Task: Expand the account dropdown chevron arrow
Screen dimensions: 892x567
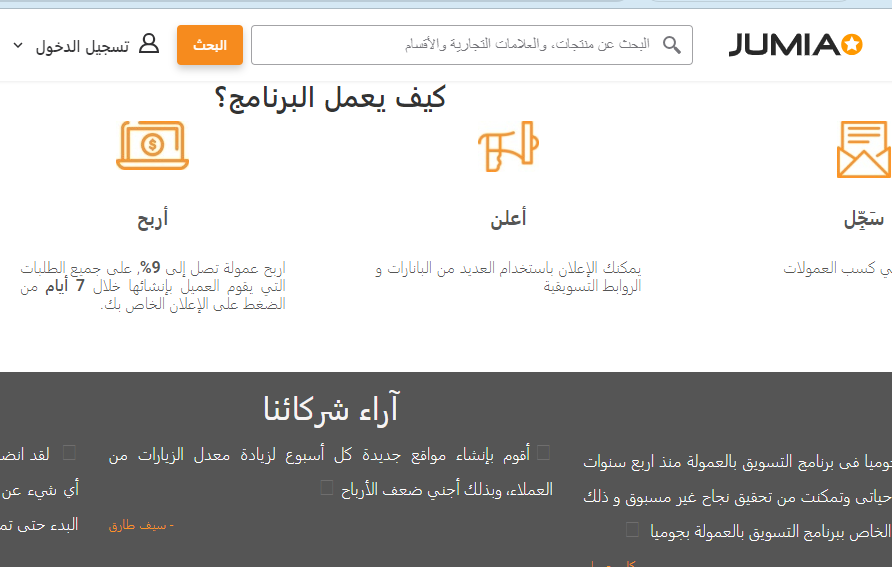Action: coord(17,46)
